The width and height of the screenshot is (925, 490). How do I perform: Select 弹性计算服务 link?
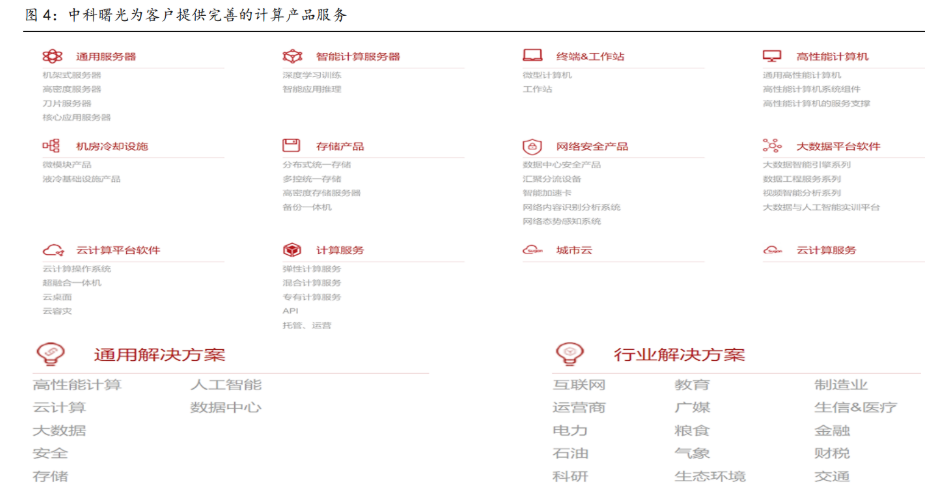[312, 268]
